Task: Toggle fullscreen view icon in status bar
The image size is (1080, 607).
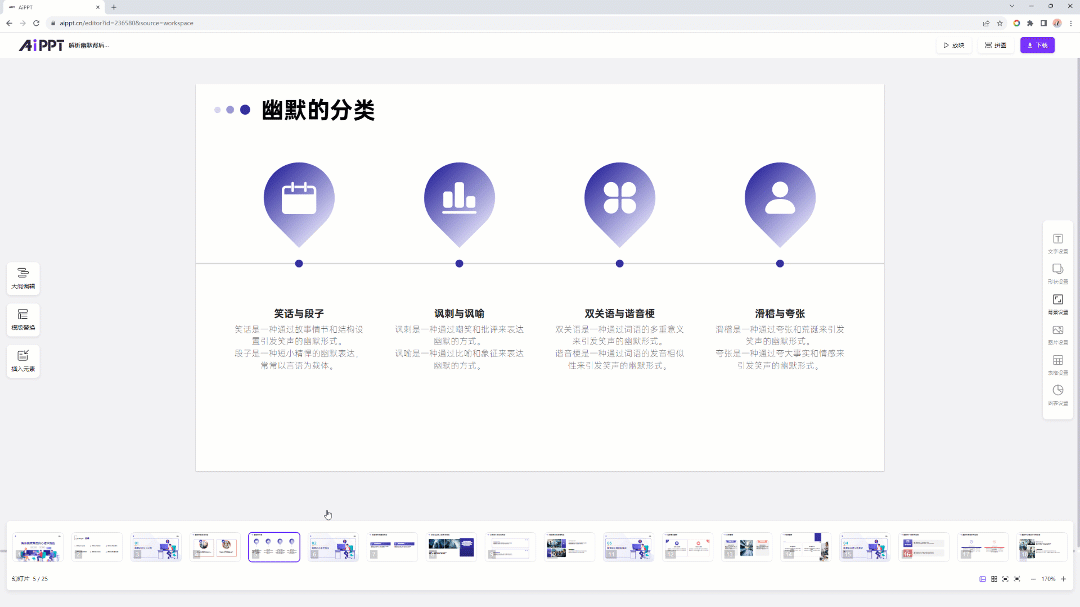Action: (x=1017, y=578)
